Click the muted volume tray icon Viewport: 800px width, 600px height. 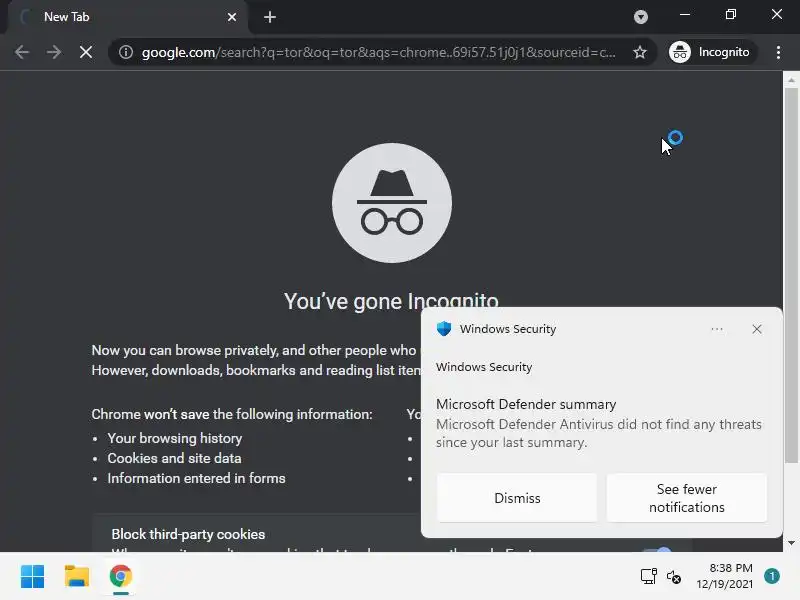(x=673, y=577)
